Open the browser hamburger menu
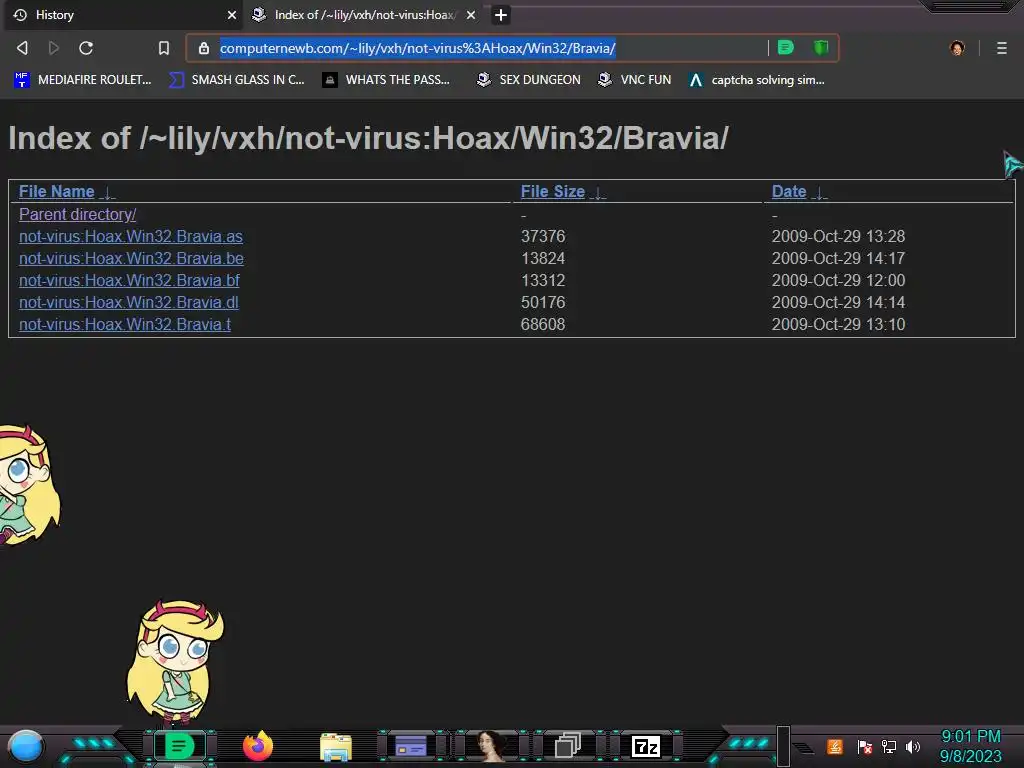The height and width of the screenshot is (768, 1024). tap(1002, 48)
